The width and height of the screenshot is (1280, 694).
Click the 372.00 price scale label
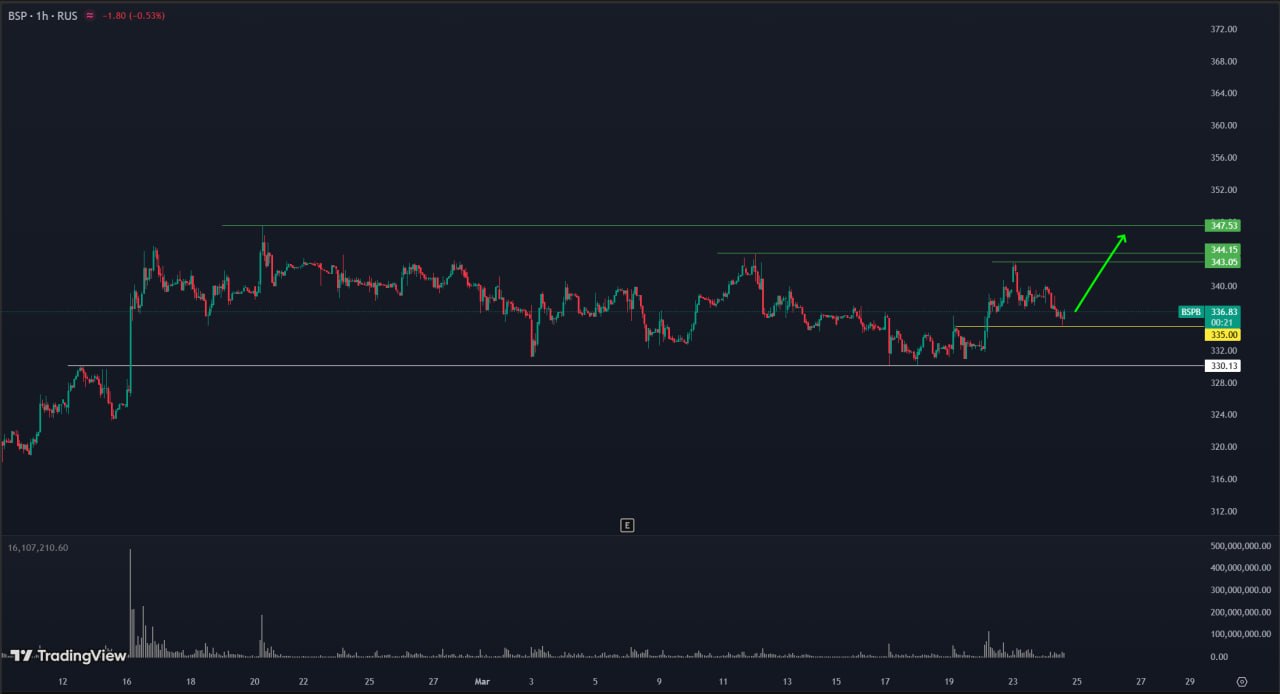pos(1224,29)
